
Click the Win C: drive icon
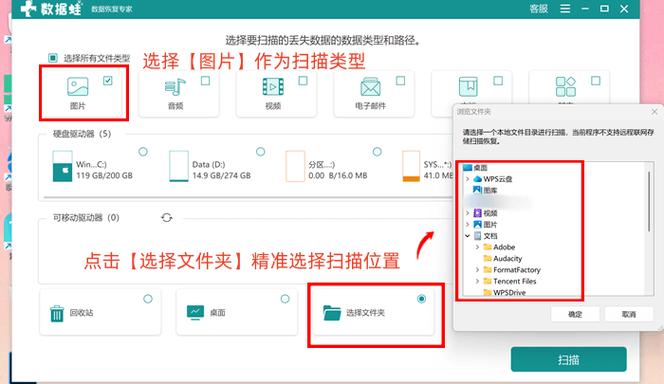(x=62, y=166)
